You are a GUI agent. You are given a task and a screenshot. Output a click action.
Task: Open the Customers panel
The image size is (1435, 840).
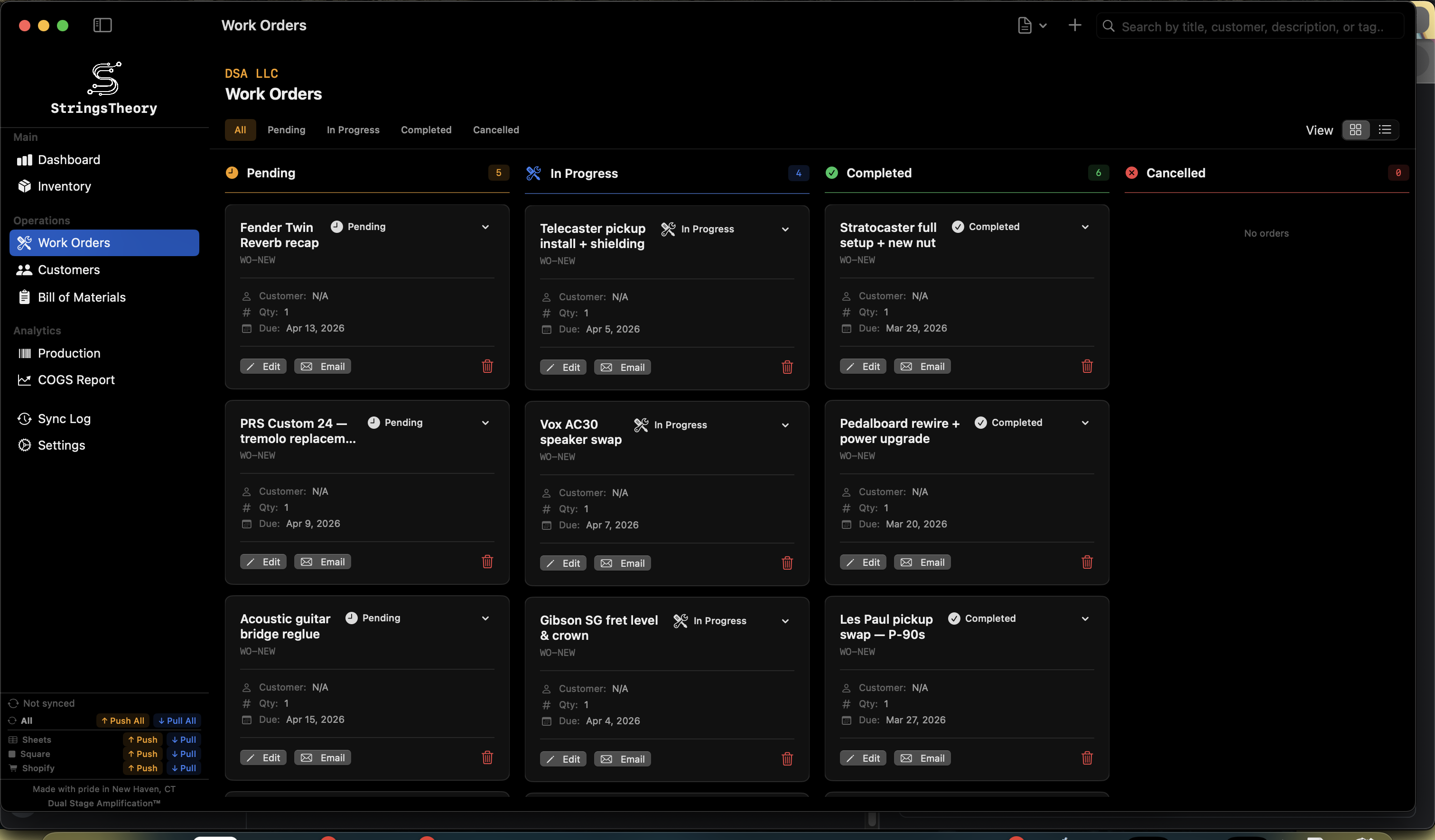[67, 270]
